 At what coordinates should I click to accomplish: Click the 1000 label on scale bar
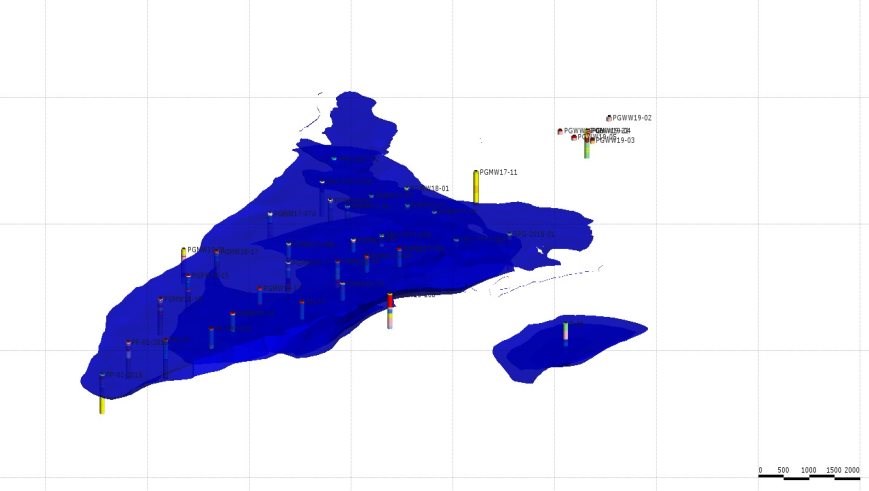click(809, 469)
